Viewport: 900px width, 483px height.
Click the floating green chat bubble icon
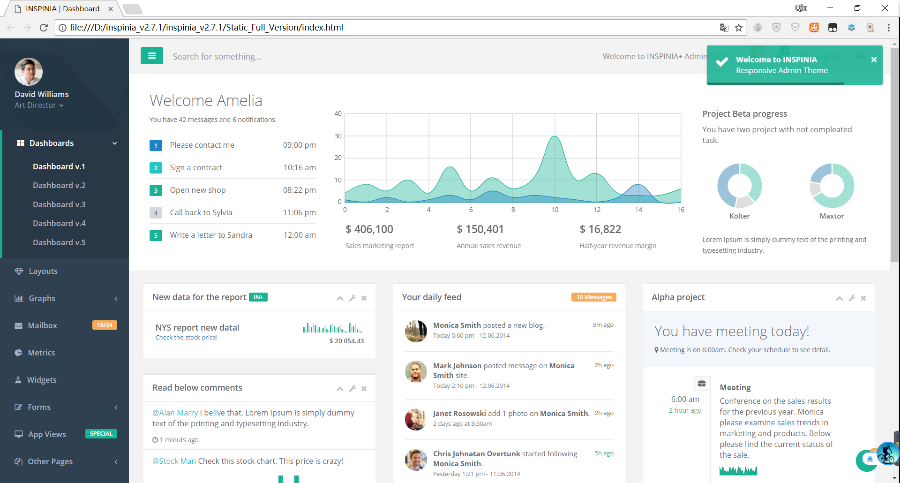coord(866,460)
